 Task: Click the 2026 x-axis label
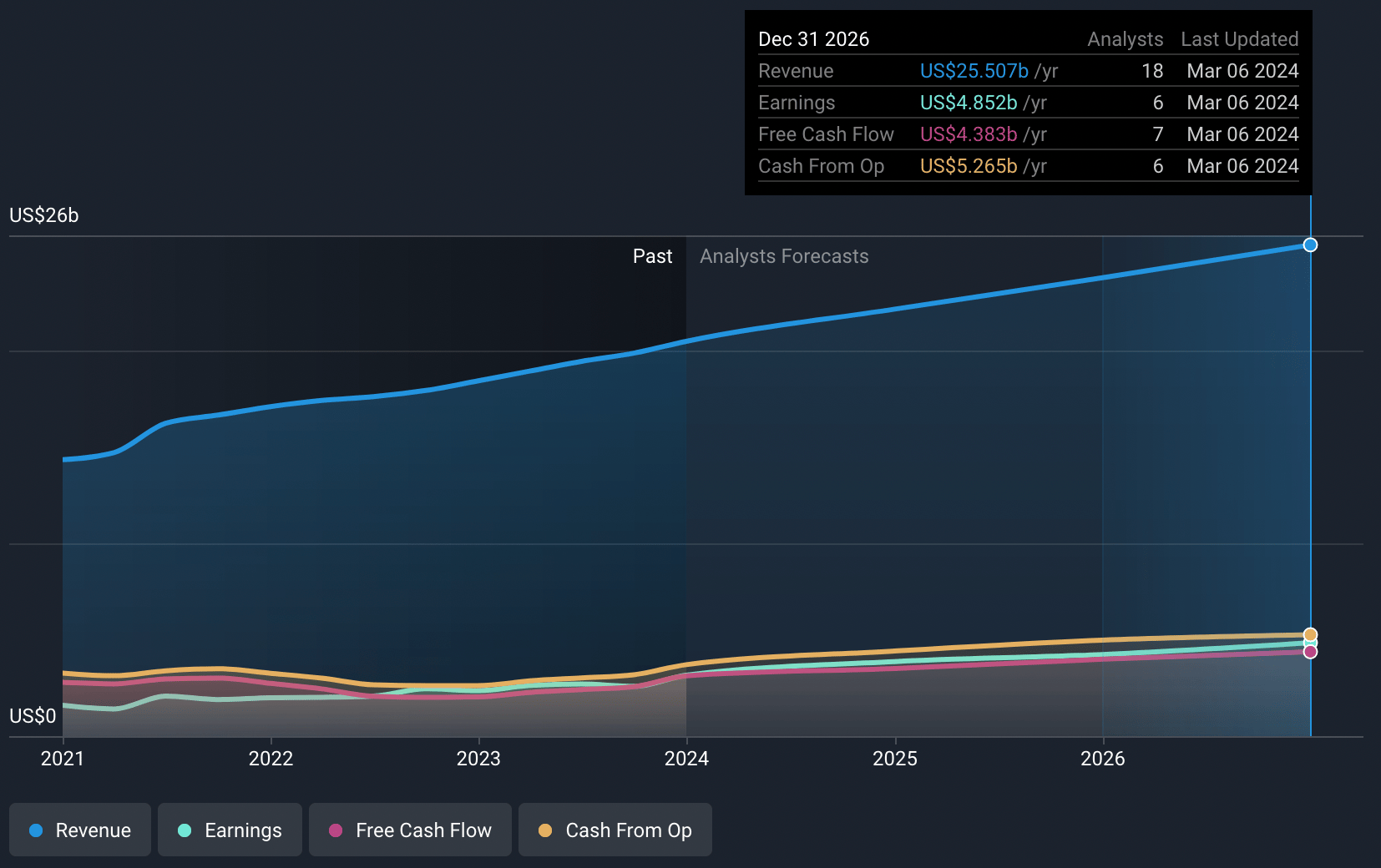(1102, 759)
